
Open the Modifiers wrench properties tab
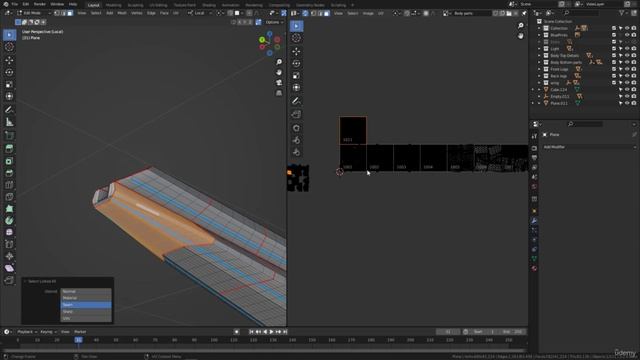pyautogui.click(x=534, y=220)
